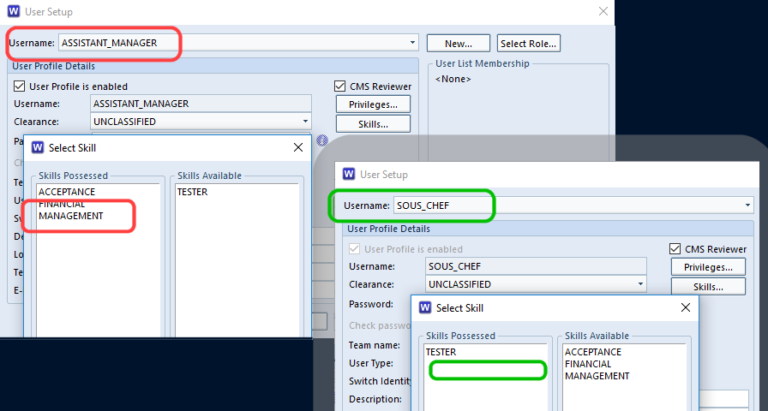Screen dimensions: 768x411
Task: Toggle CMS Reviewer checkbox in SOUS_CHEF window
Action: pyautogui.click(x=674, y=249)
